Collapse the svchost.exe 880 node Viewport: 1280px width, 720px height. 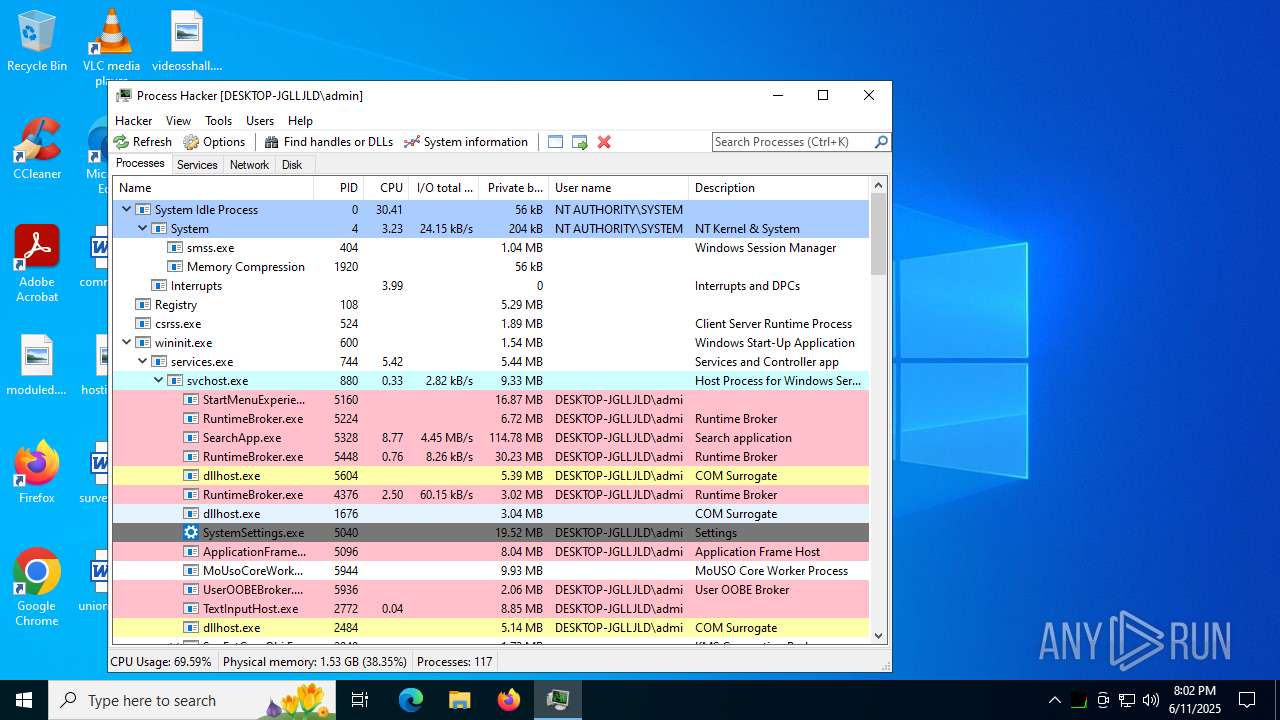158,381
